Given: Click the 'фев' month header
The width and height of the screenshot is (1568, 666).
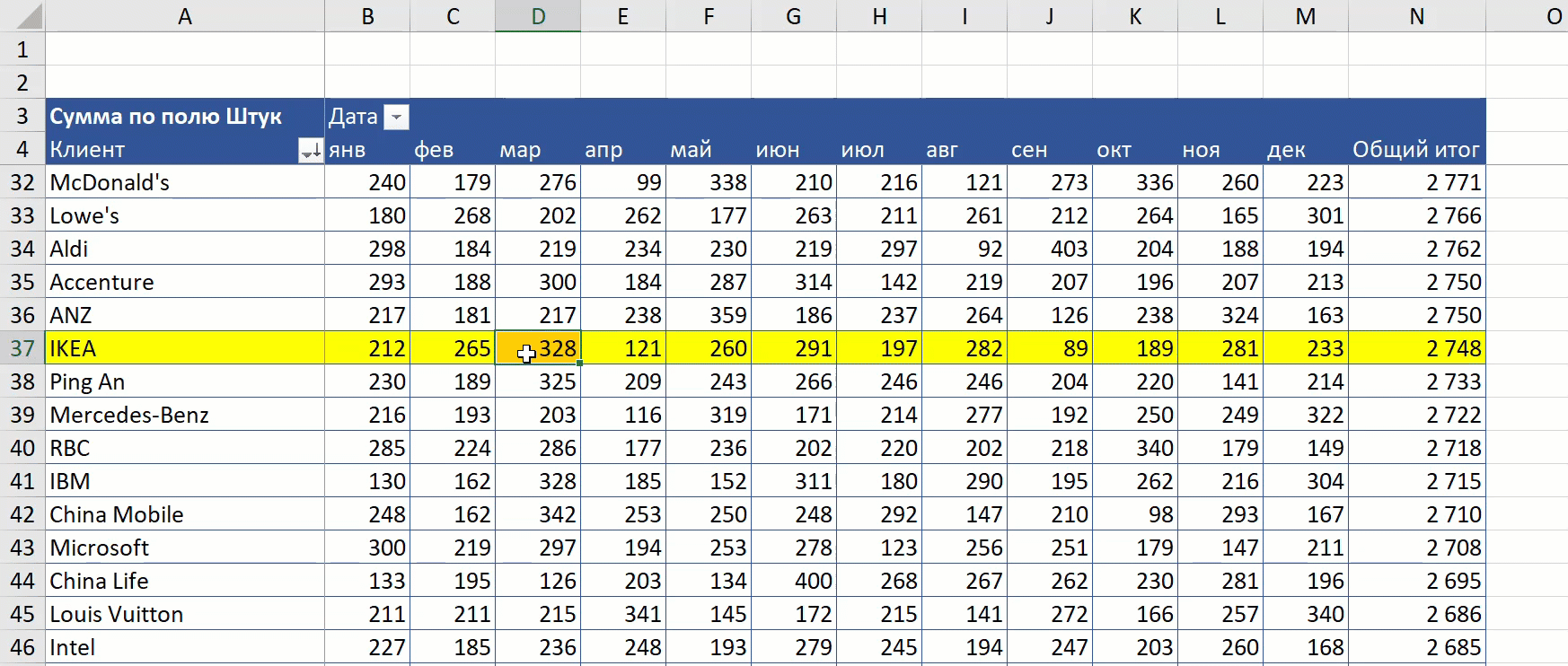Looking at the screenshot, I should pos(453,149).
